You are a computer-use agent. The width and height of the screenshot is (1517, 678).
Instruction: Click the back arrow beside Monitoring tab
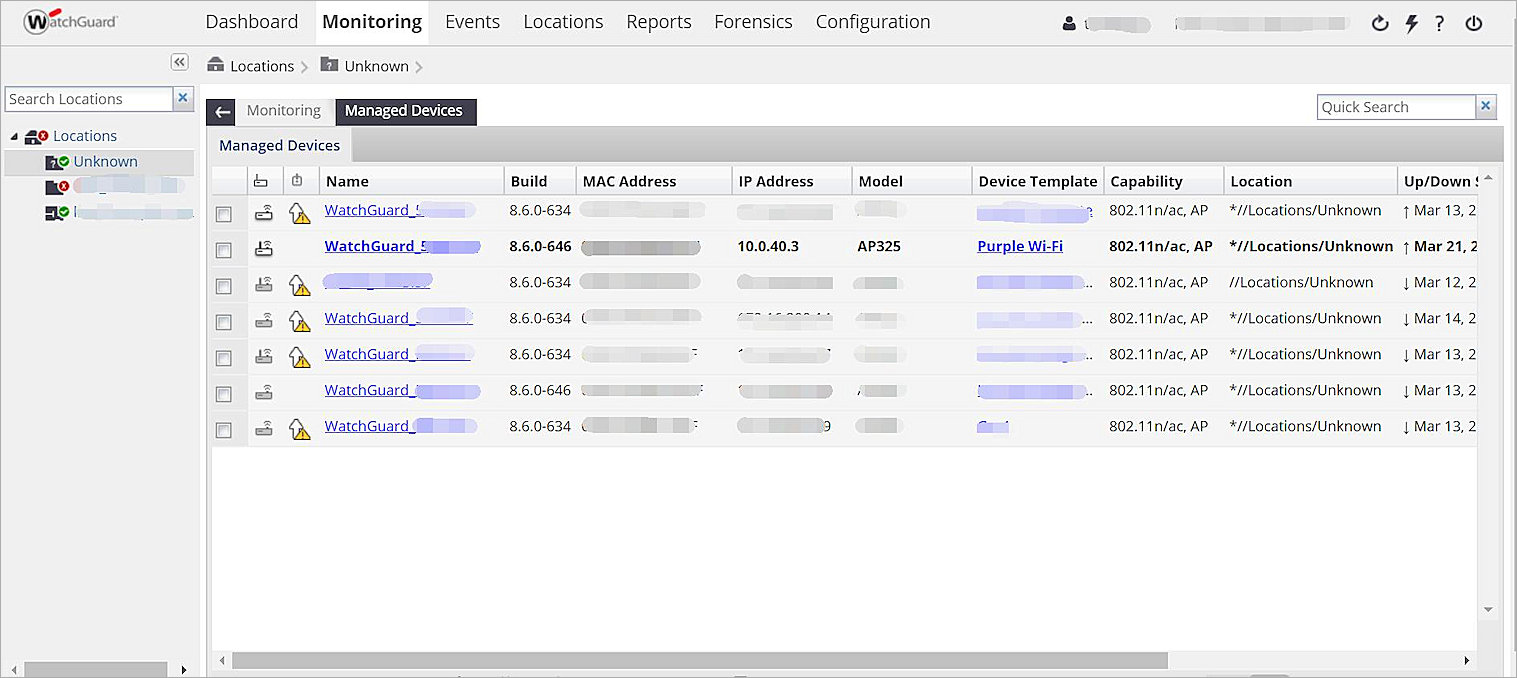tap(222, 112)
